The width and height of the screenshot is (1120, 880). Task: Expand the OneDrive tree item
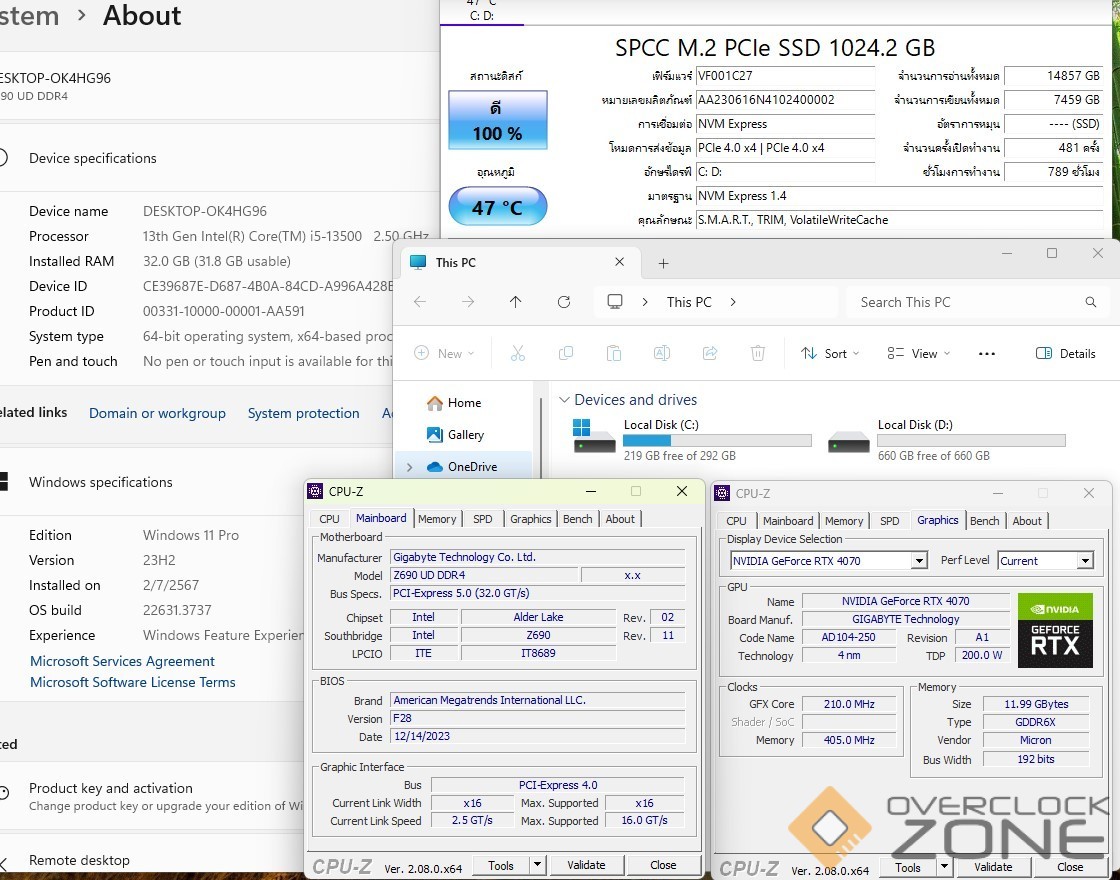pos(410,467)
